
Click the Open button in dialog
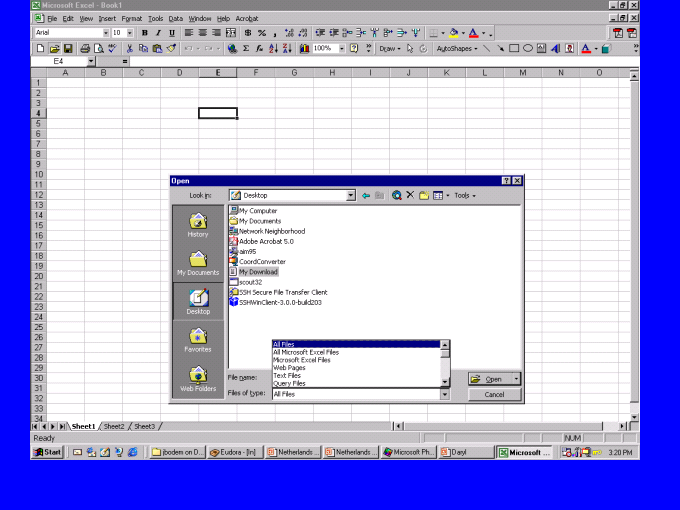click(x=490, y=379)
